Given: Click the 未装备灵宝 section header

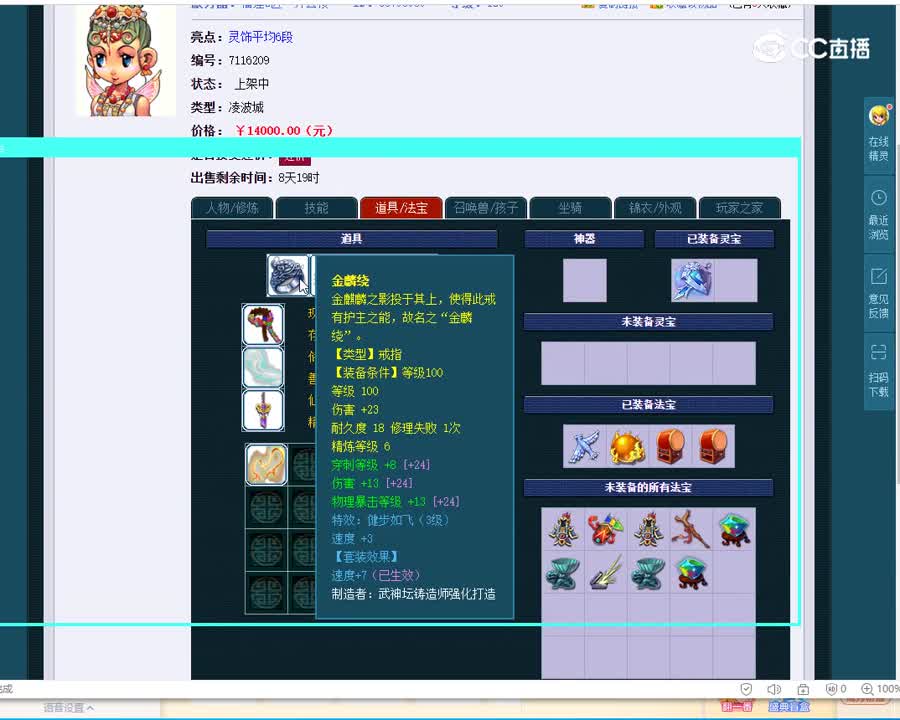Looking at the screenshot, I should (649, 322).
